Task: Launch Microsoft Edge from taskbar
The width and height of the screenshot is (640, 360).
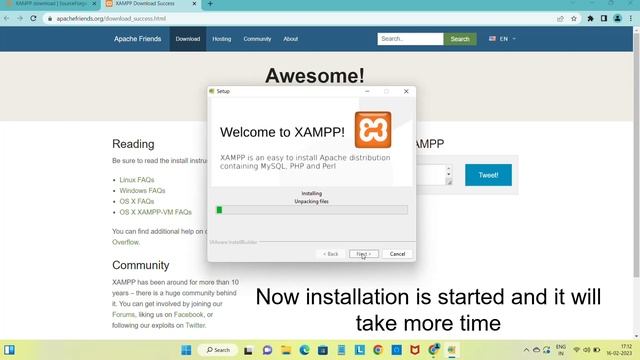Action: pos(304,350)
